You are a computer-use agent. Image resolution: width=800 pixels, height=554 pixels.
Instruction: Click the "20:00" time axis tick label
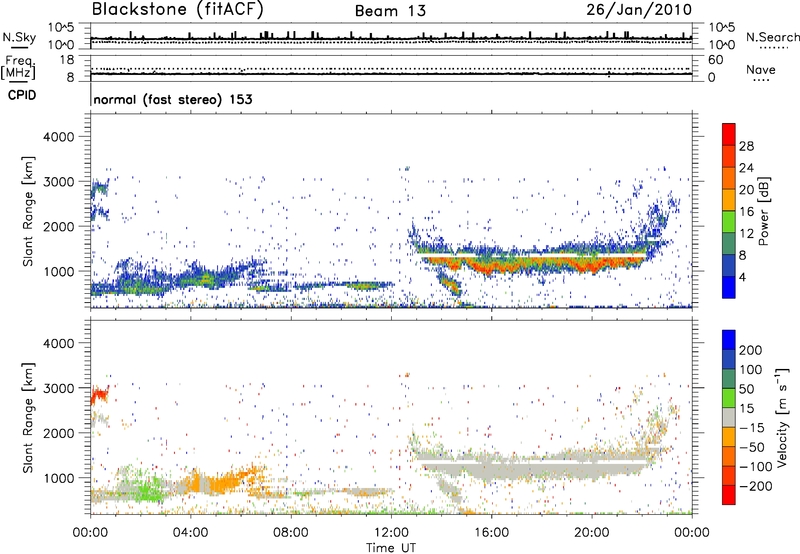pos(592,533)
